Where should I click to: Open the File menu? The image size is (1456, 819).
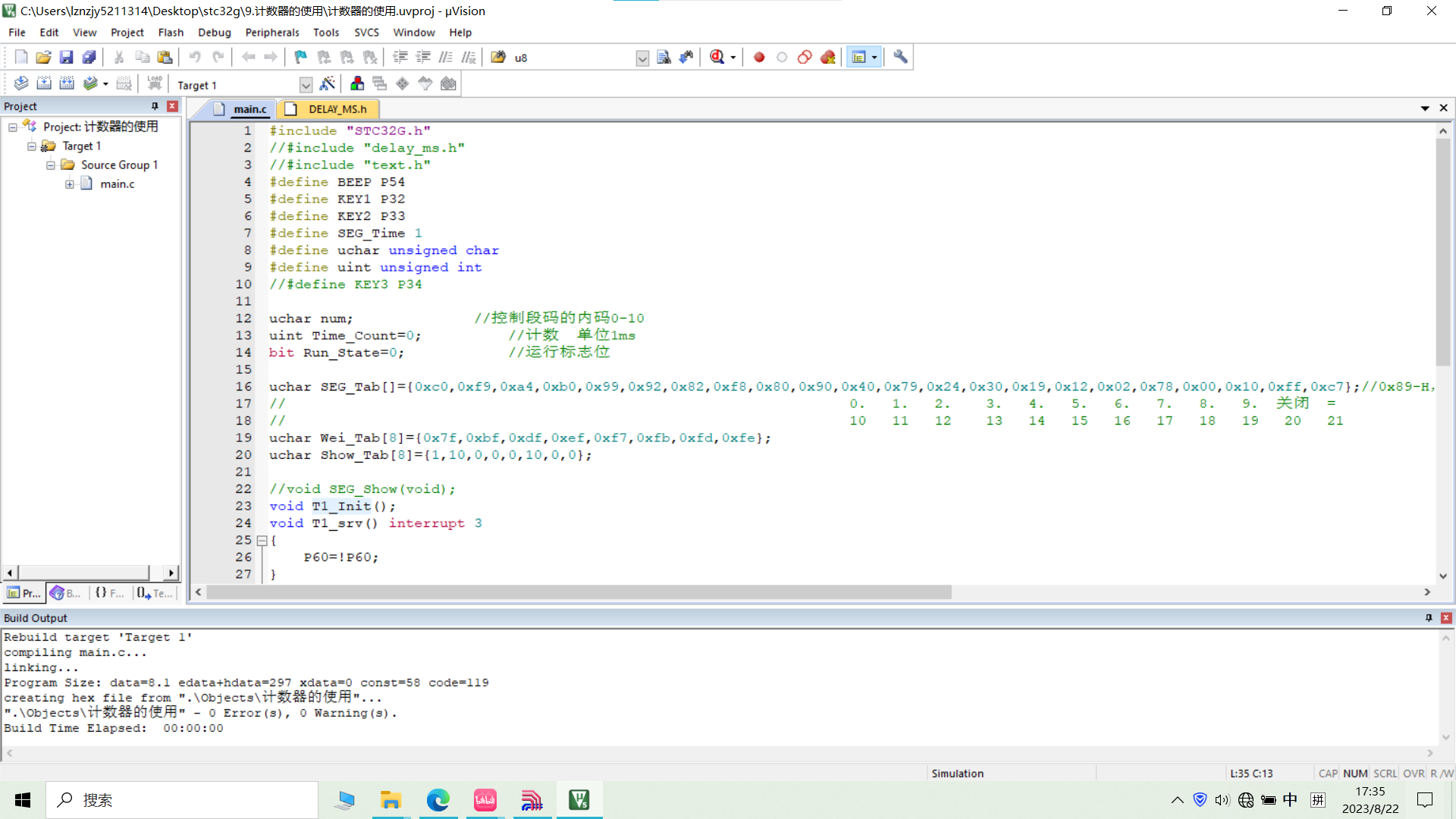(x=17, y=33)
